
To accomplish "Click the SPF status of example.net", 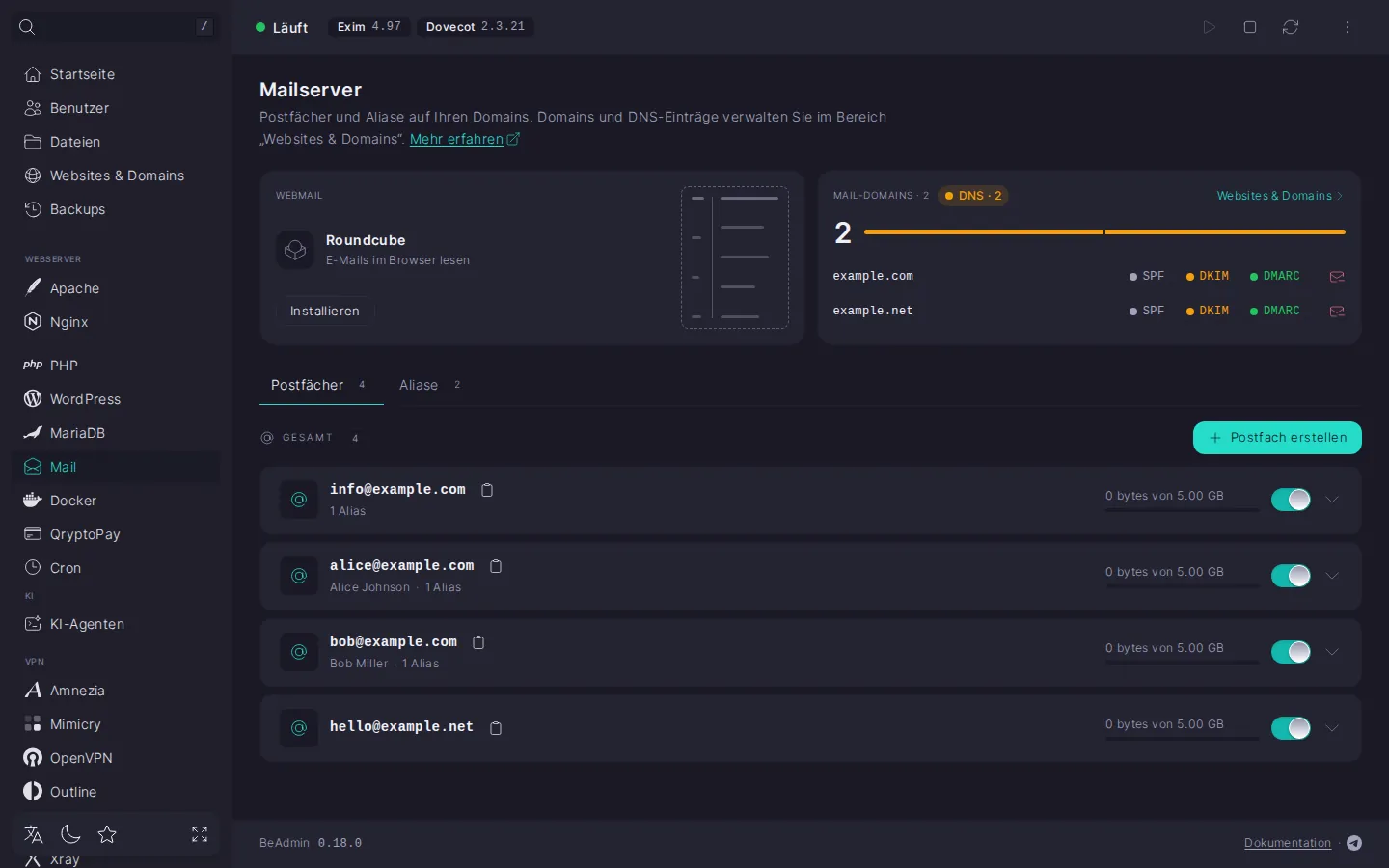I will coord(1147,312).
